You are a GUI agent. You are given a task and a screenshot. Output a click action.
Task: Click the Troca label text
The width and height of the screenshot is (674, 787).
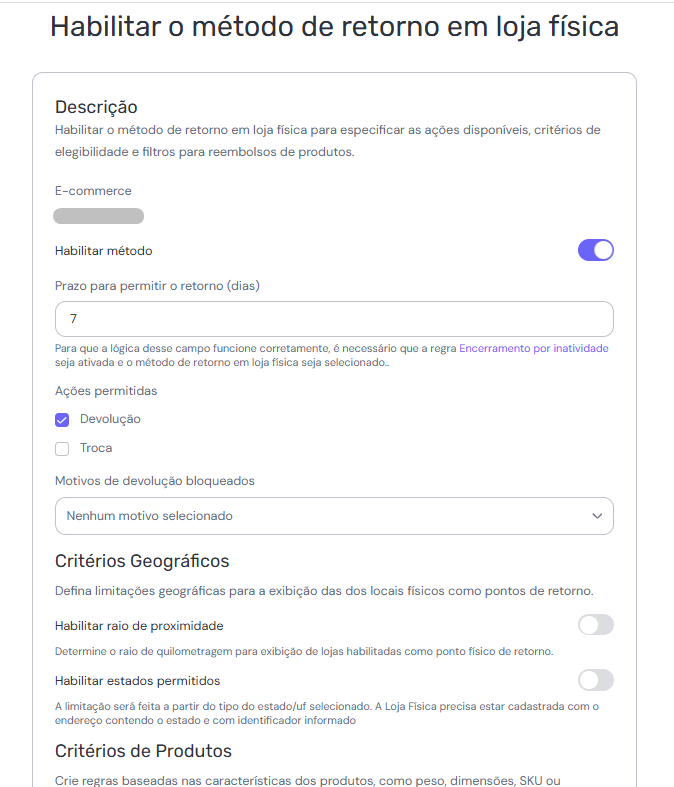coord(96,448)
